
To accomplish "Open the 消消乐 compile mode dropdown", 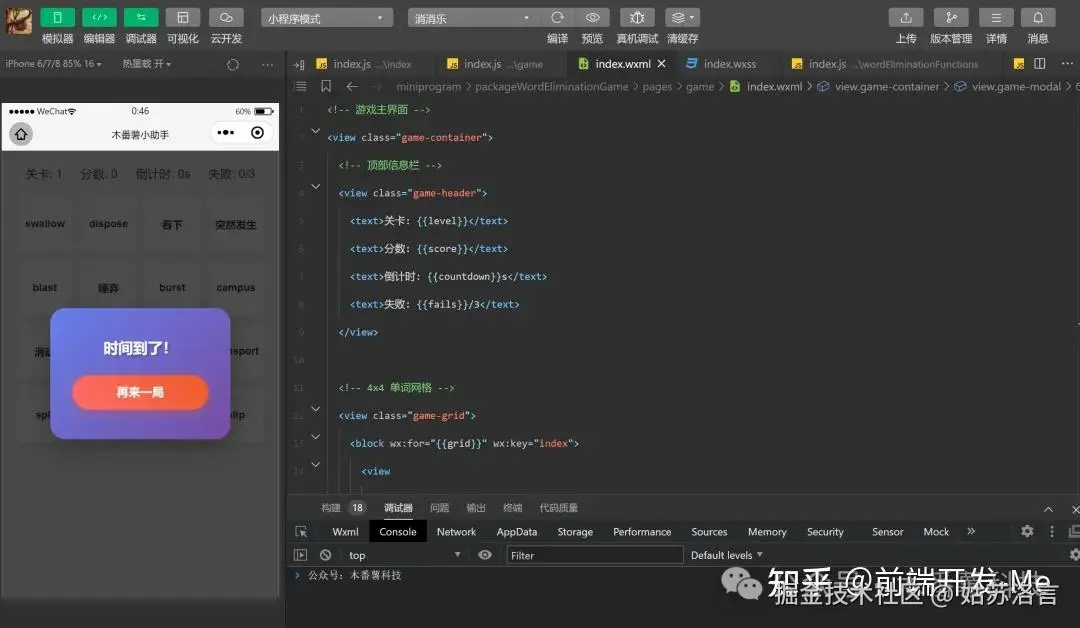I will coord(471,18).
